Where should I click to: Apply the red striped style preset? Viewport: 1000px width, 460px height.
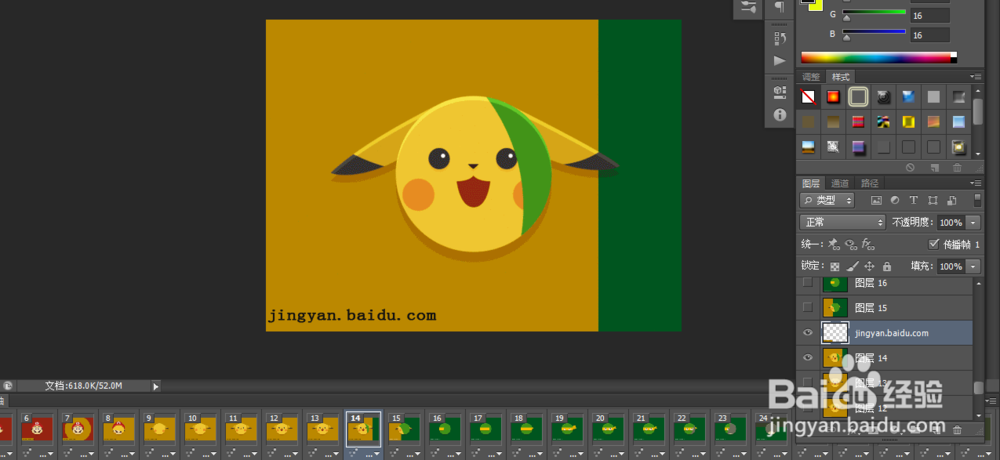tap(858, 122)
